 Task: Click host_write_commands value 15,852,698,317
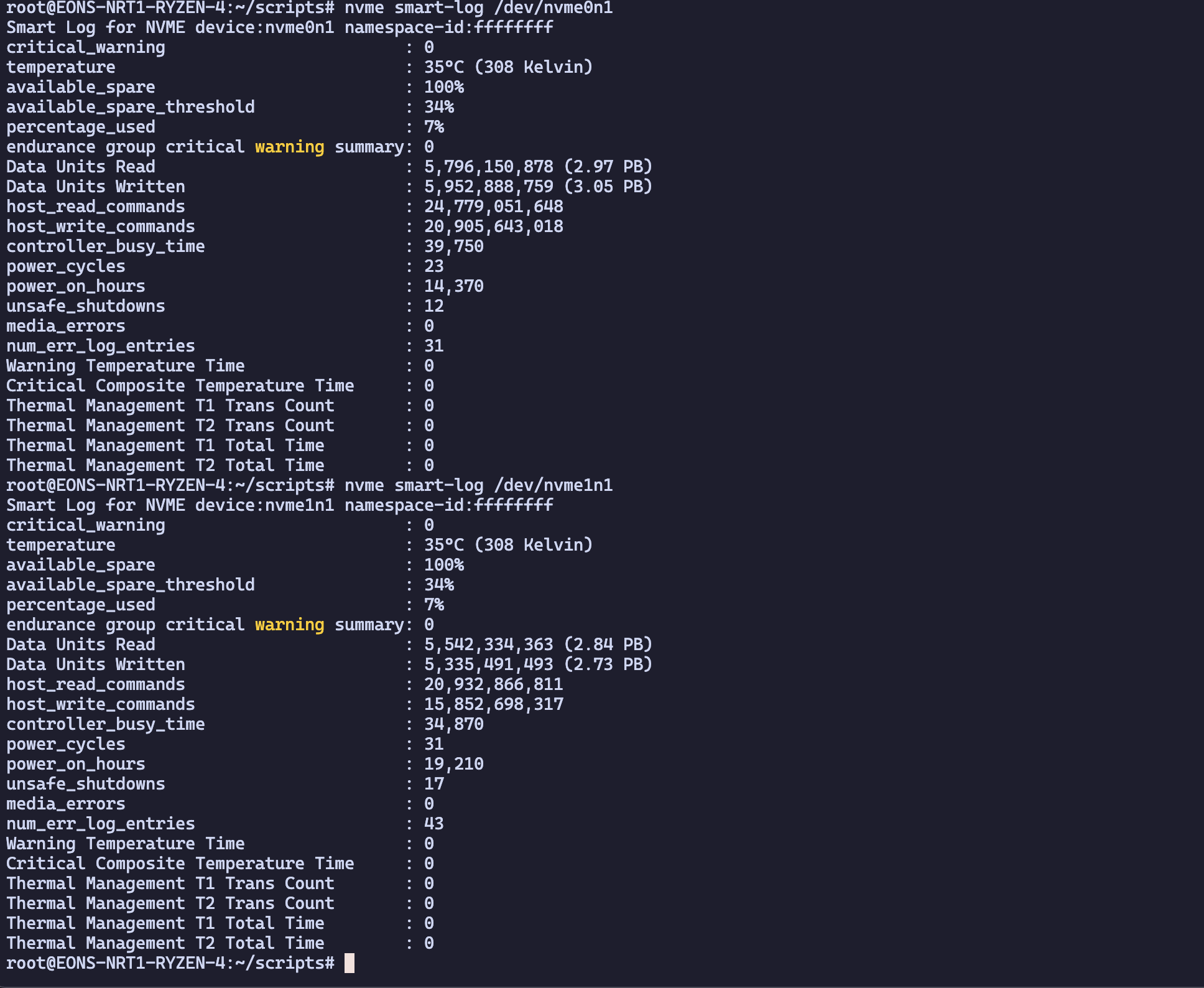tap(494, 704)
